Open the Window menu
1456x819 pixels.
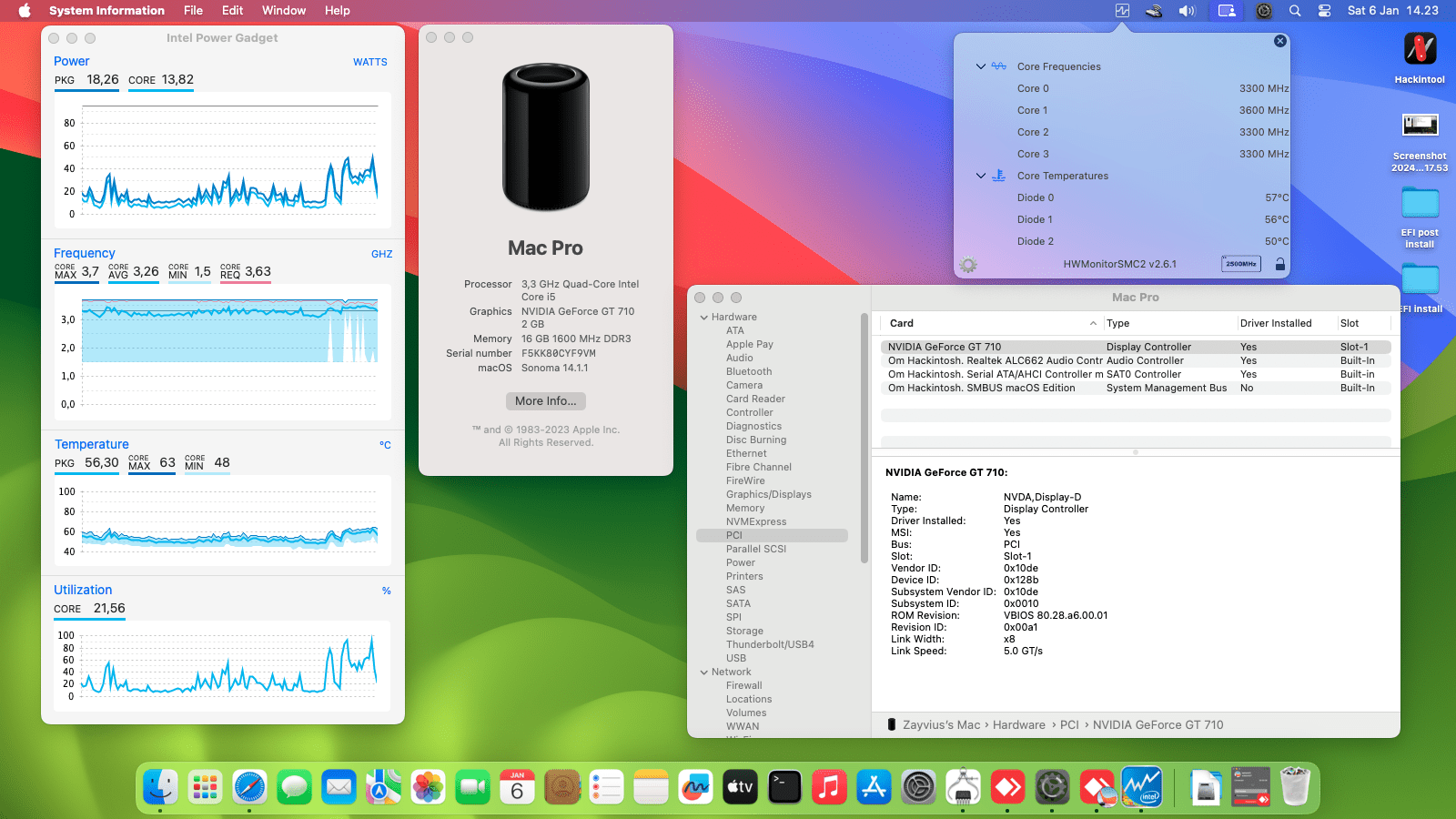[283, 11]
